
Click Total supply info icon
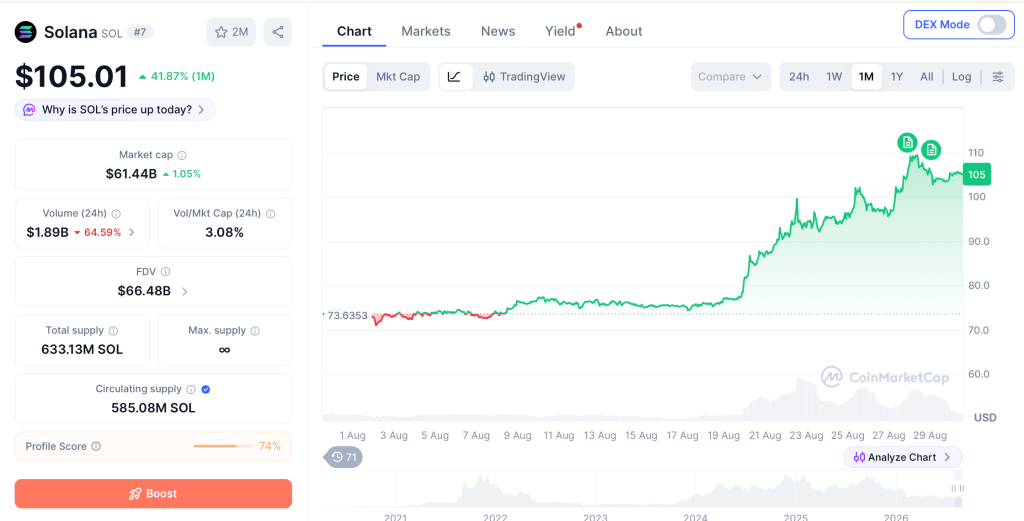click(x=114, y=330)
